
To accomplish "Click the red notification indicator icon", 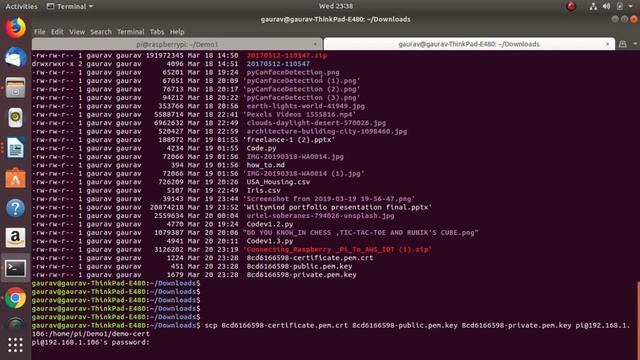I will pyautogui.click(x=571, y=6).
